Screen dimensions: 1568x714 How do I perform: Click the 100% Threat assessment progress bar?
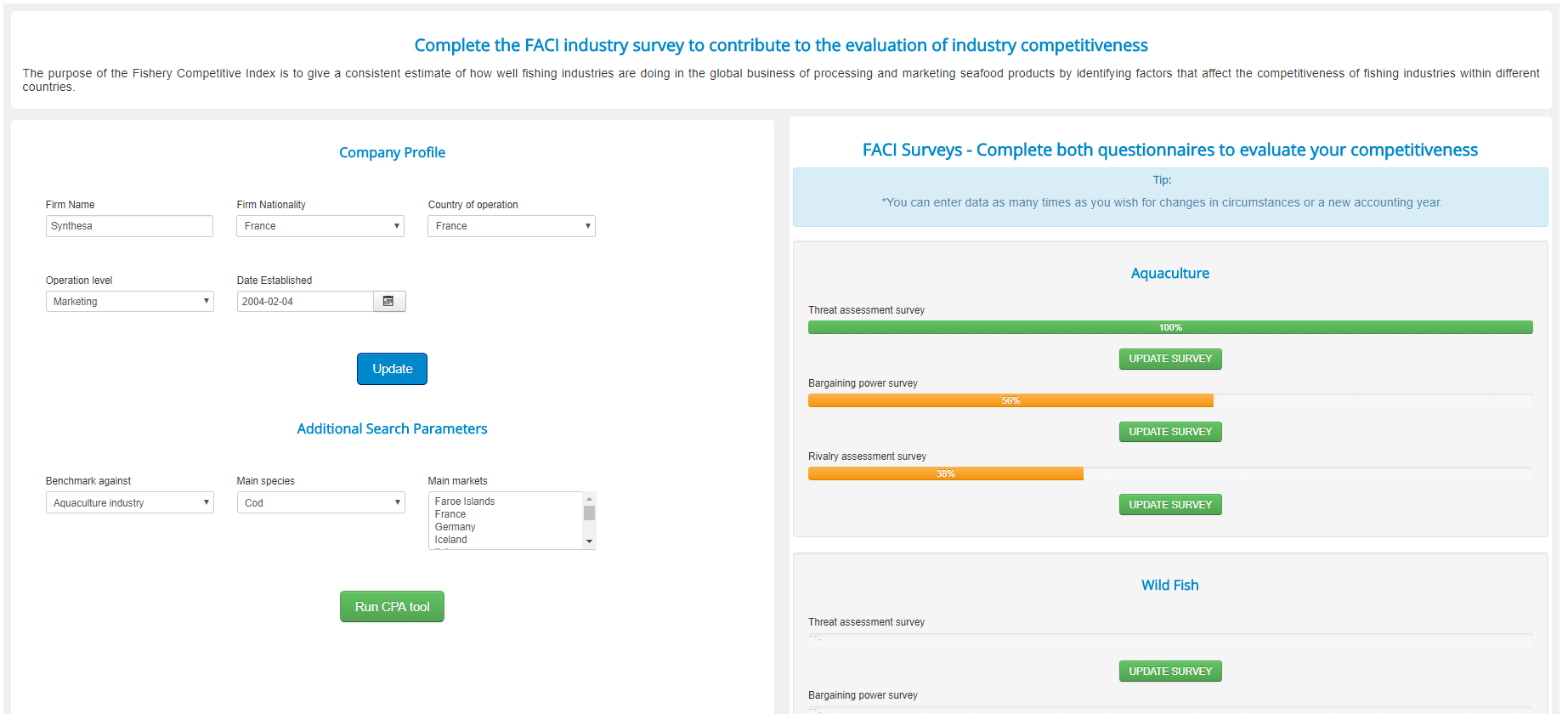click(1170, 327)
